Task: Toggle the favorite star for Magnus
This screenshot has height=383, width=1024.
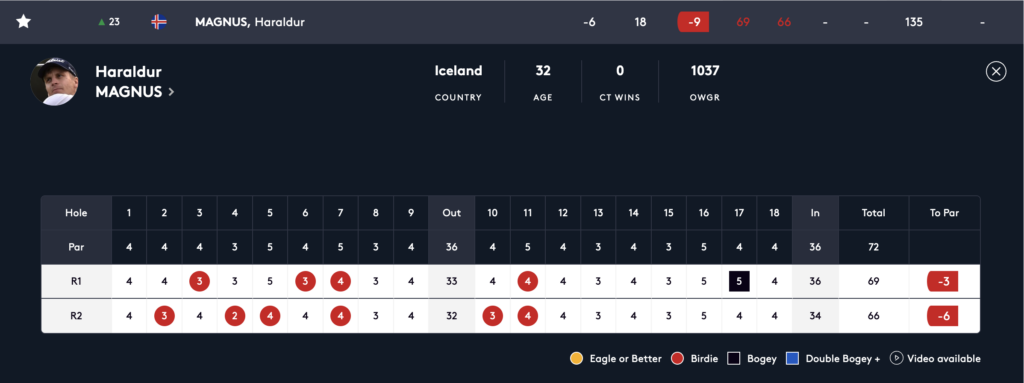Action: [24, 22]
